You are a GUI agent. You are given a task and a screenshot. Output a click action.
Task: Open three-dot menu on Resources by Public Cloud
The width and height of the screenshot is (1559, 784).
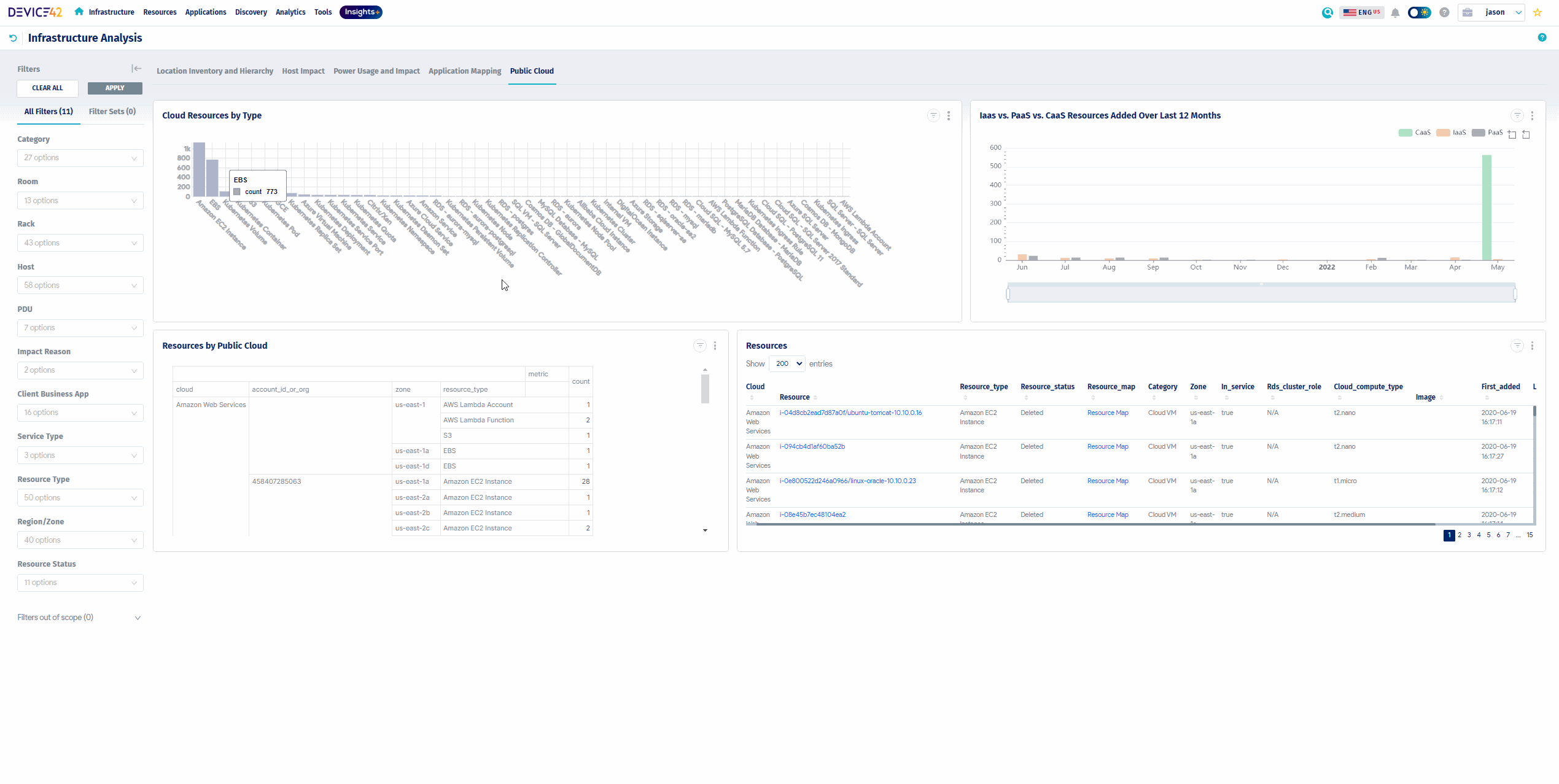coord(715,346)
